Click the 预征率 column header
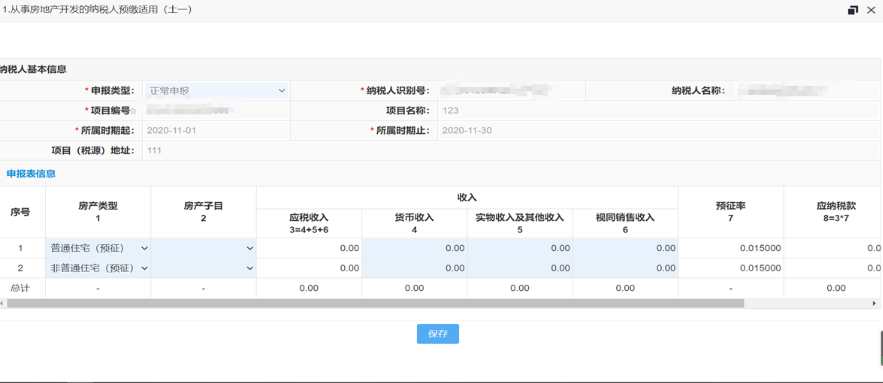The image size is (883, 383). pyautogui.click(x=731, y=212)
